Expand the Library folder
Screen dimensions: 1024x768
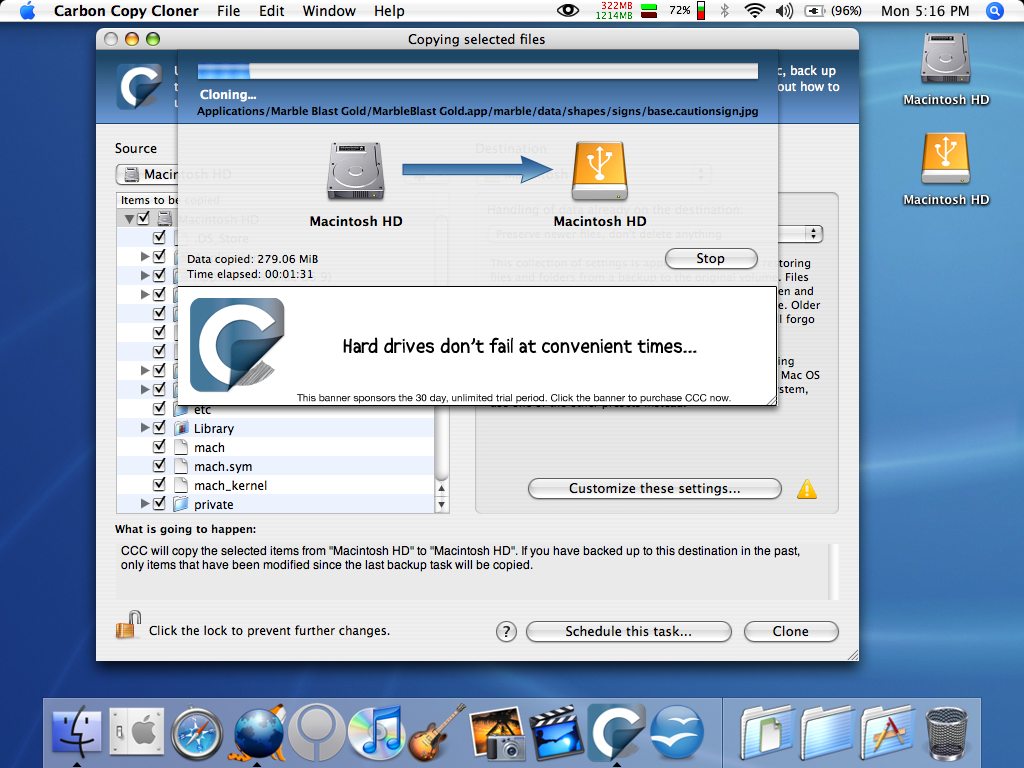pyautogui.click(x=145, y=428)
